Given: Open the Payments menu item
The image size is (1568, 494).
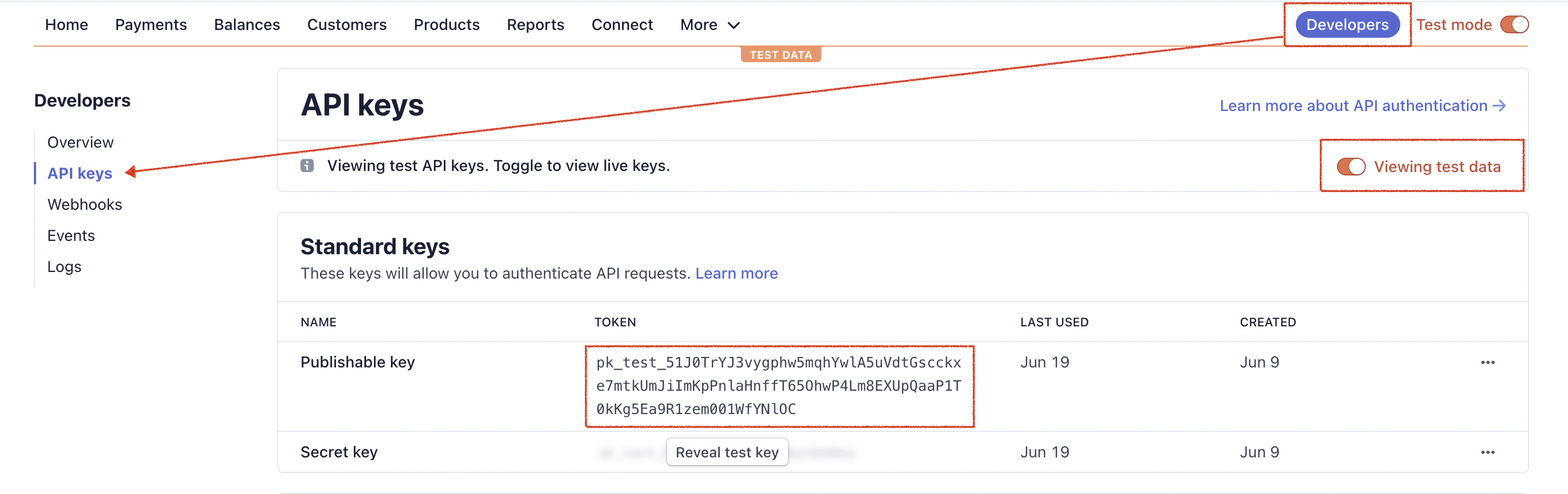Looking at the screenshot, I should [151, 24].
